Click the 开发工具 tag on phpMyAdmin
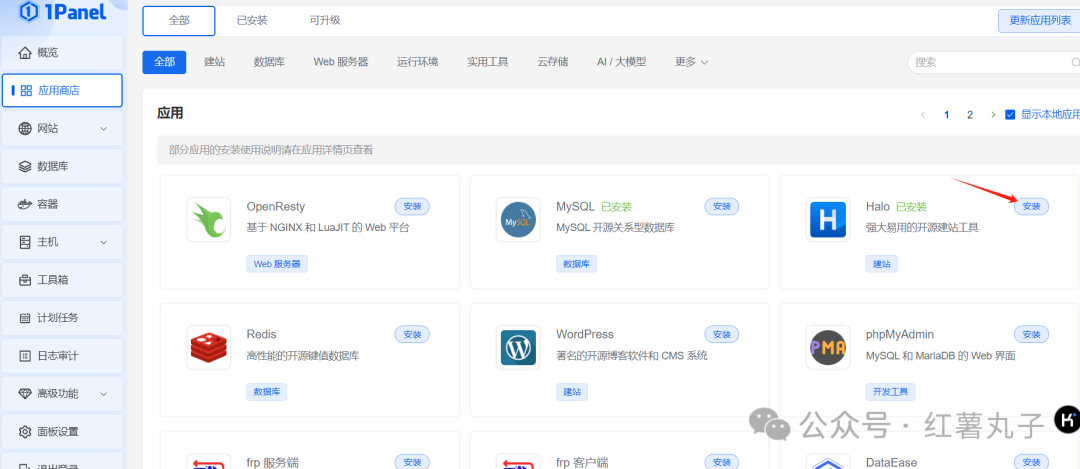Viewport: 1080px width, 469px height. point(890,392)
